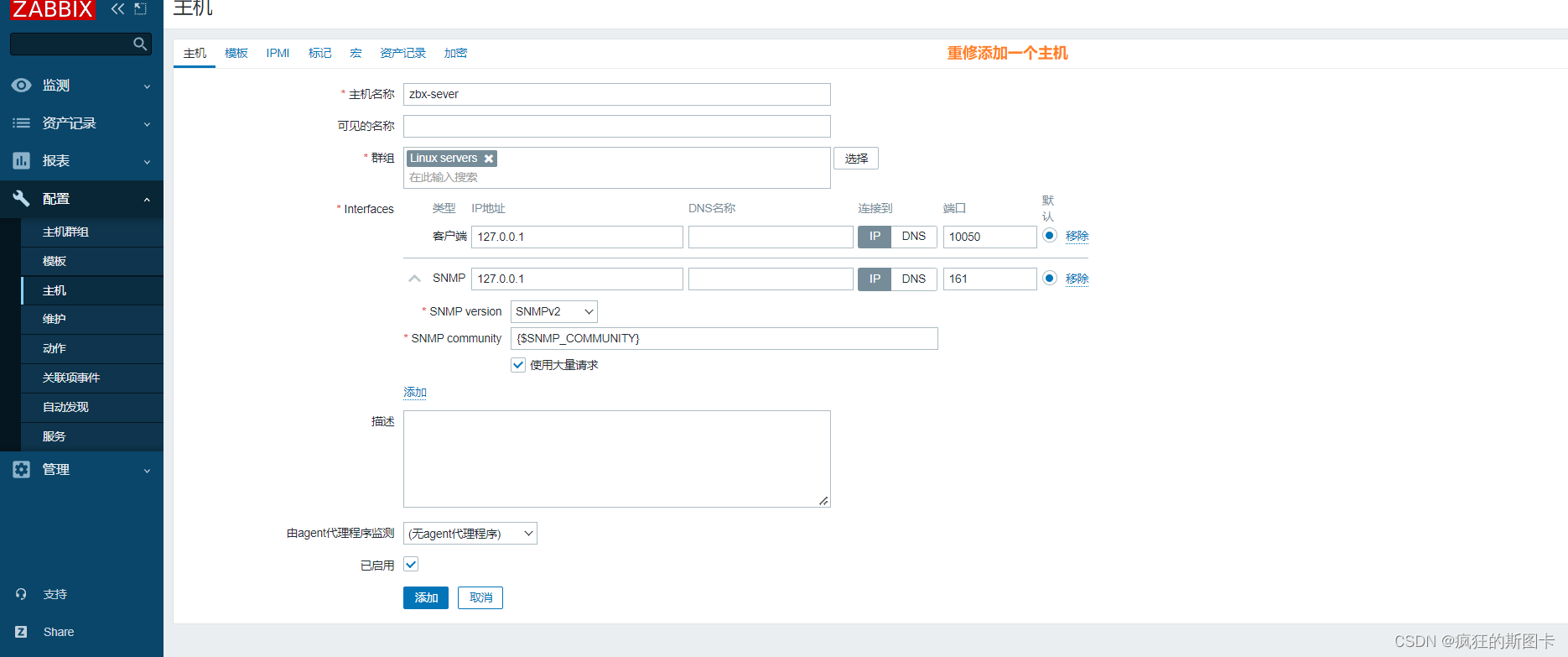Viewport: 1568px width, 657px height.
Task: Select DNS connection for 客户端 interface
Action: [914, 237]
